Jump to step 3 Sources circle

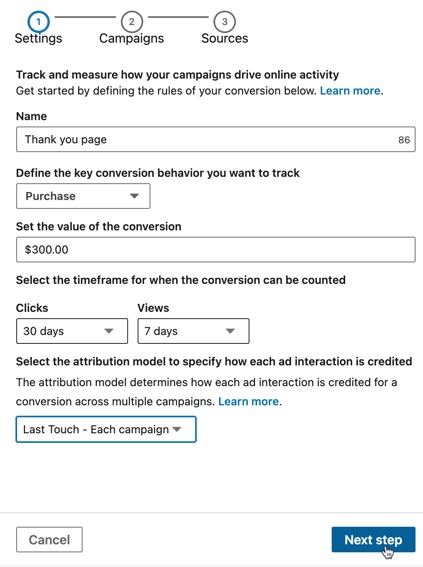pos(225,22)
